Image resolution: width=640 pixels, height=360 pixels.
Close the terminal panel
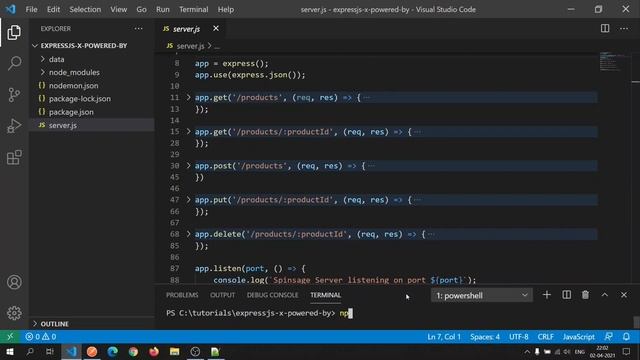click(x=624, y=295)
